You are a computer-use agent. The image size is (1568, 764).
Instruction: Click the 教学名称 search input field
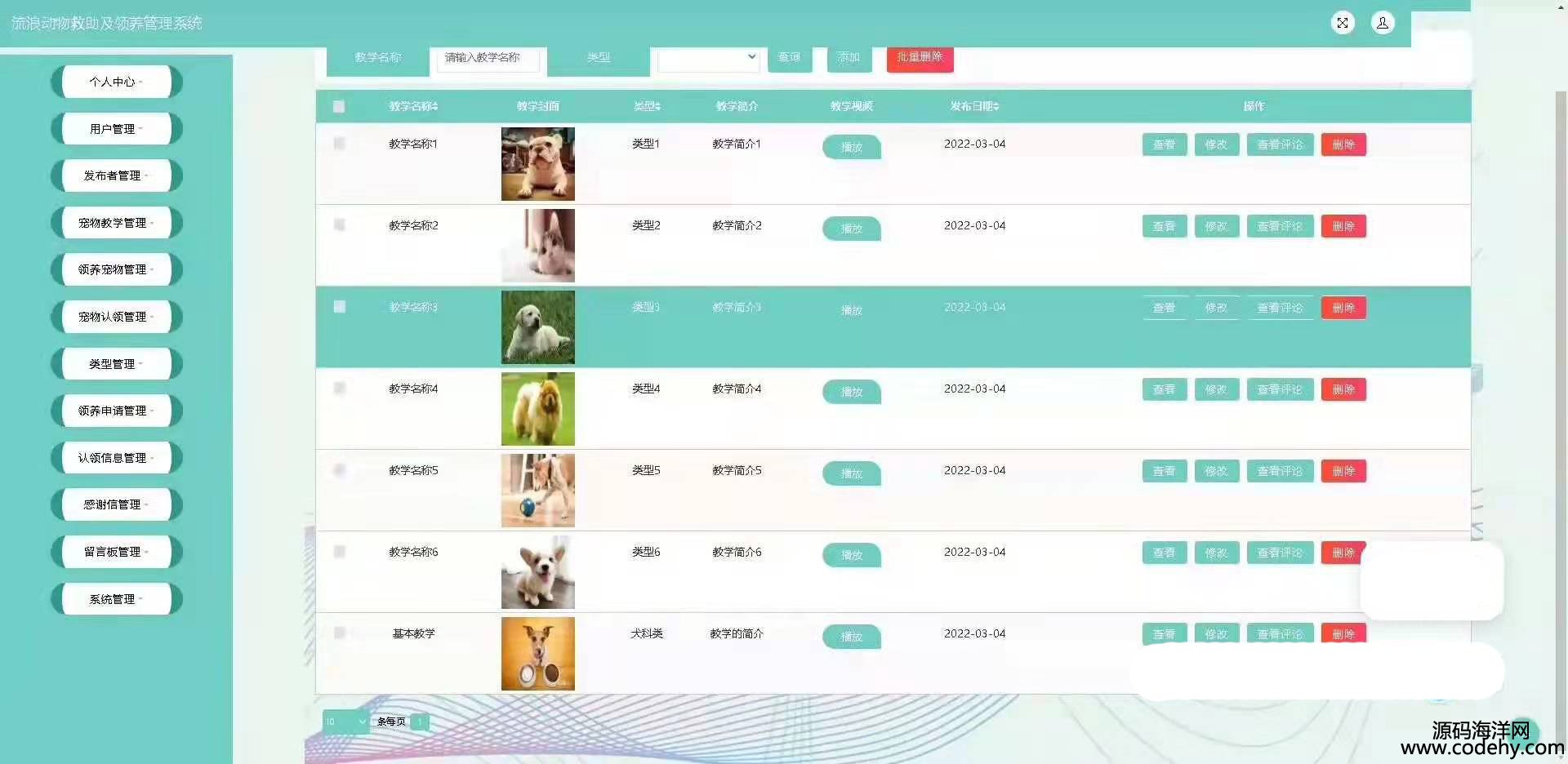pyautogui.click(x=488, y=57)
